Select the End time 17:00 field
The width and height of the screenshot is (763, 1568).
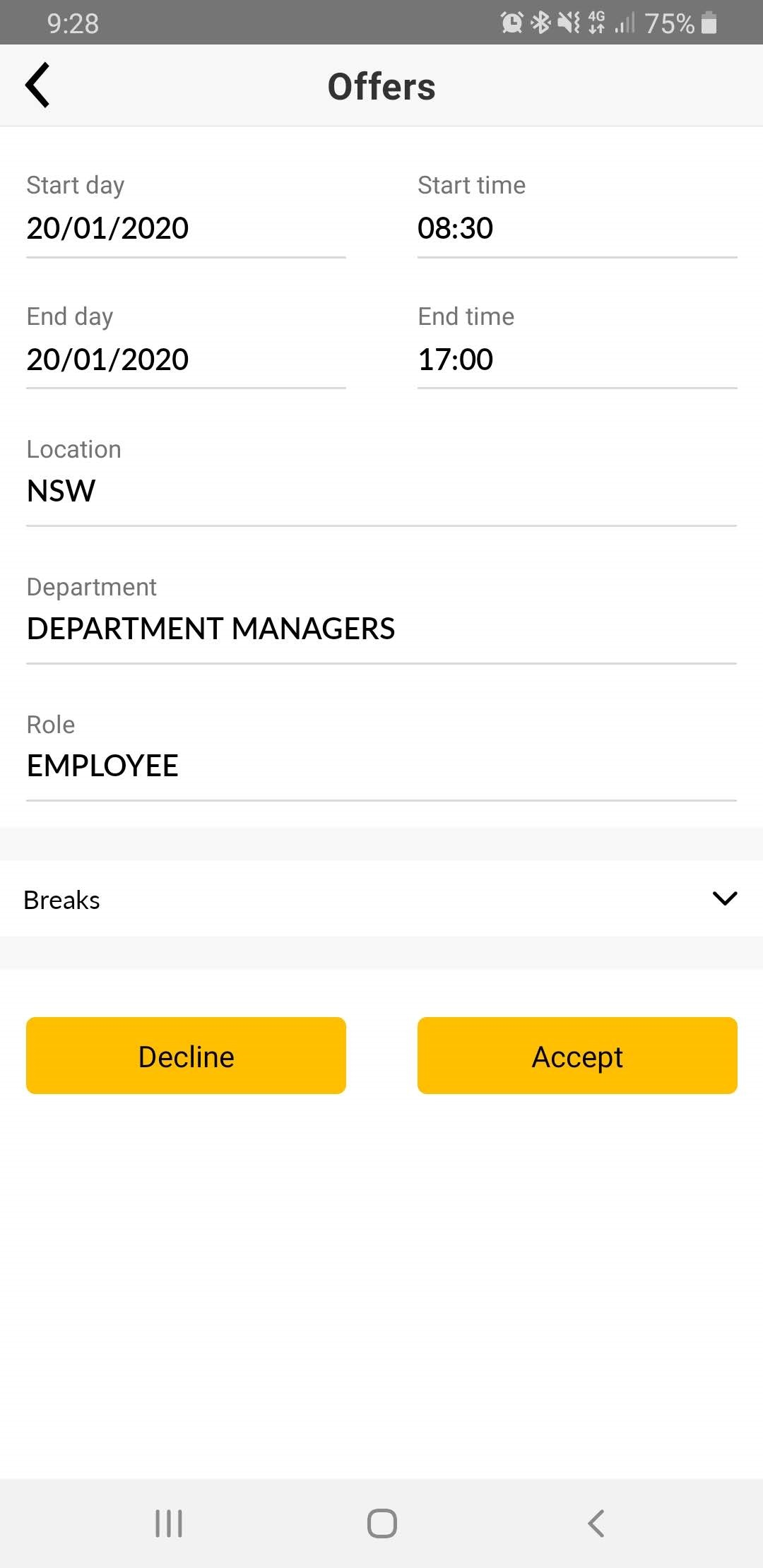(x=576, y=360)
